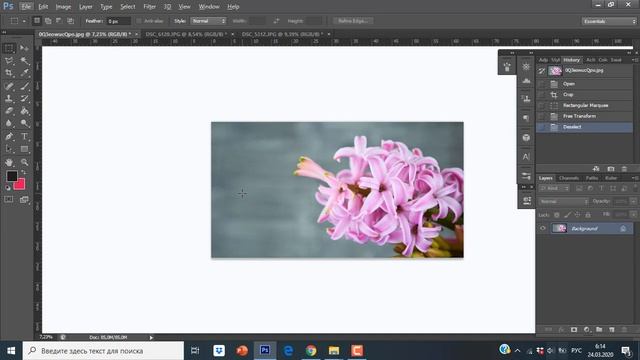The height and width of the screenshot is (360, 640).
Task: Open the History panel flyout menu
Action: 635,60
